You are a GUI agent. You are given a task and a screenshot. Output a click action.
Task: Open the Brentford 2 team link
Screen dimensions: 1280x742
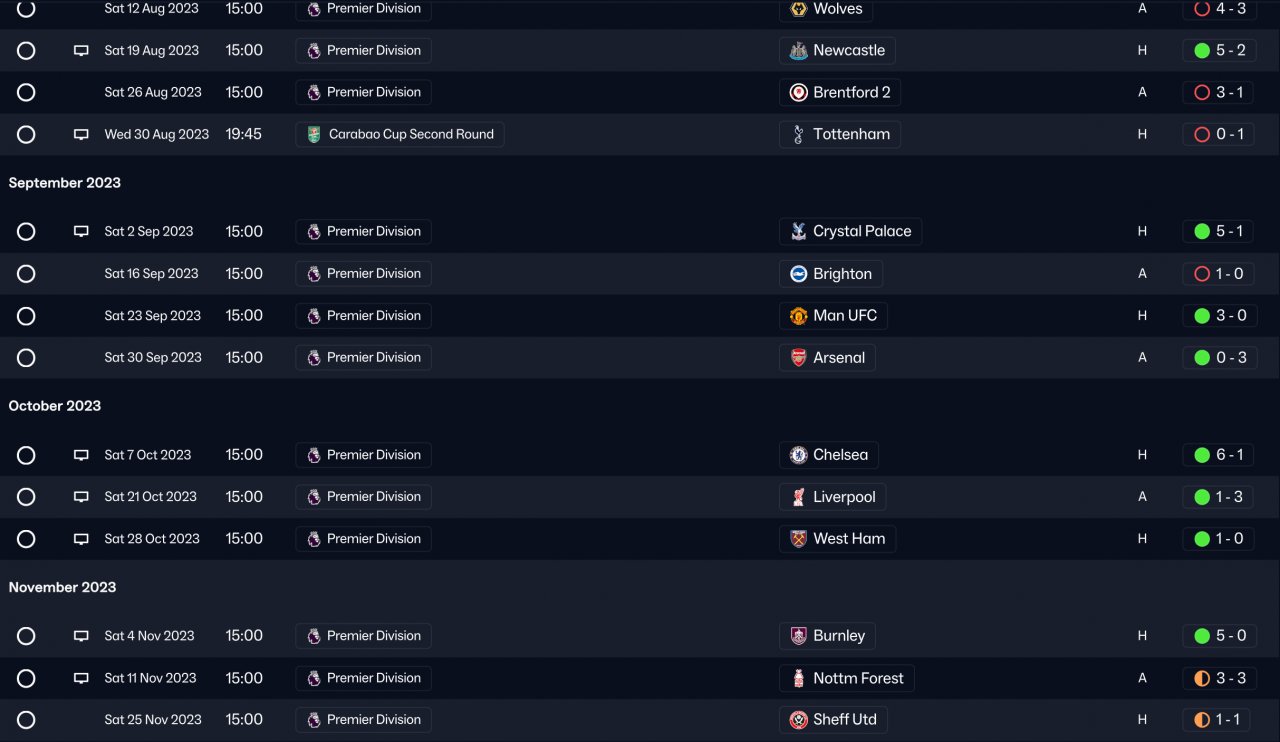coord(851,93)
